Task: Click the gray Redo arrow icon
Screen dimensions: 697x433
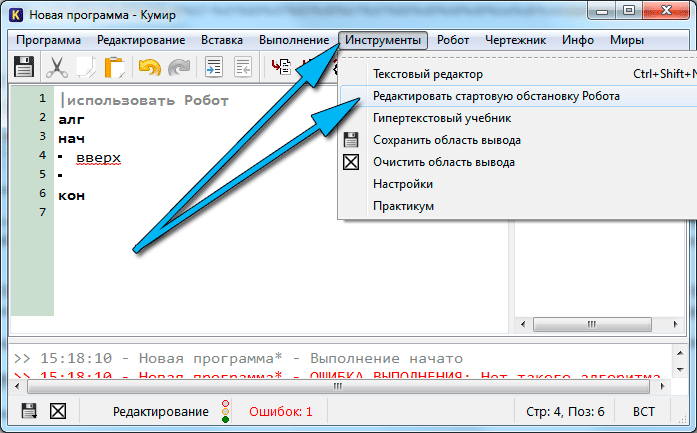Action: [x=179, y=67]
